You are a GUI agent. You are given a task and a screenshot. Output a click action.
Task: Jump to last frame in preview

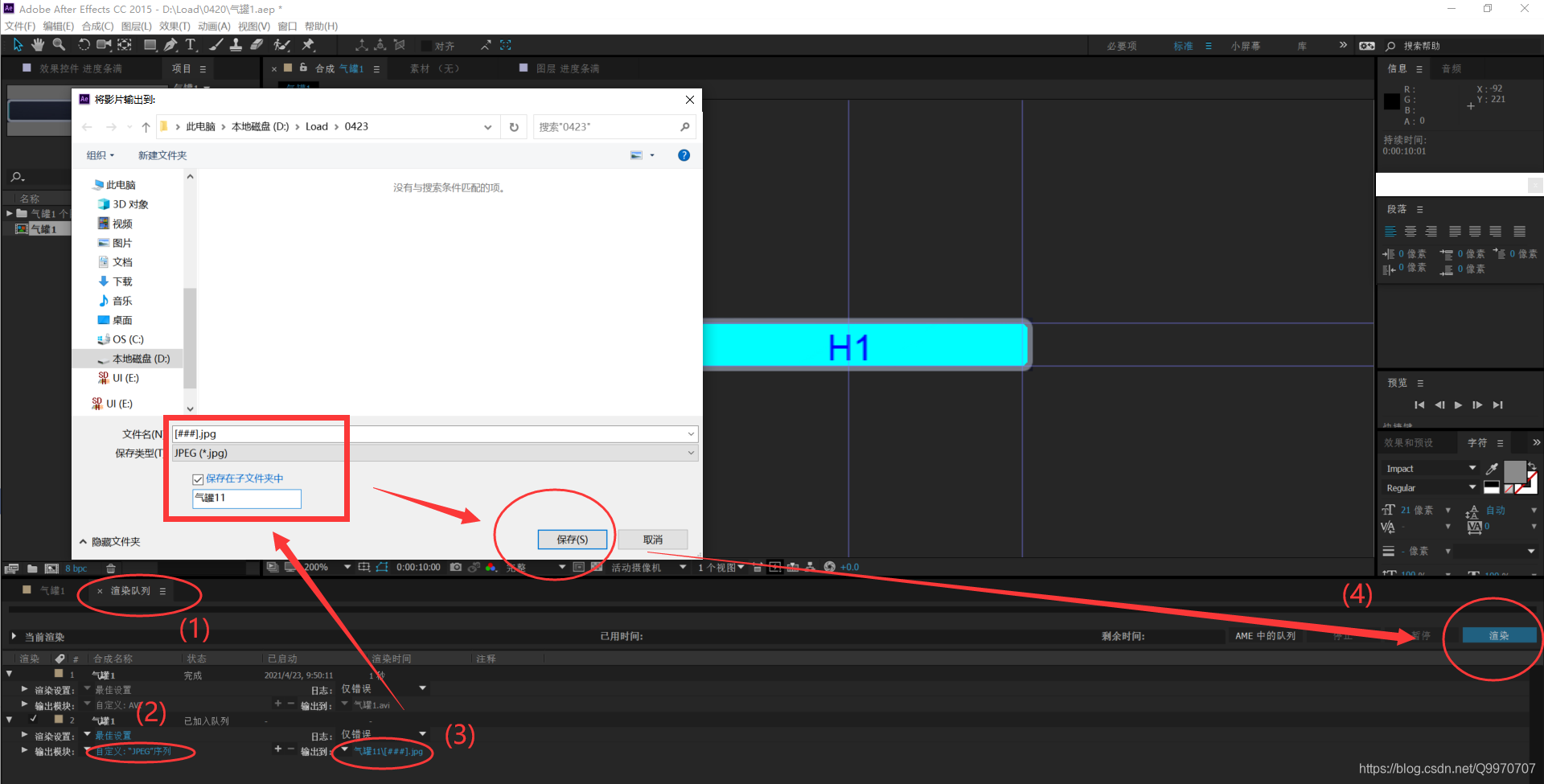point(1497,405)
